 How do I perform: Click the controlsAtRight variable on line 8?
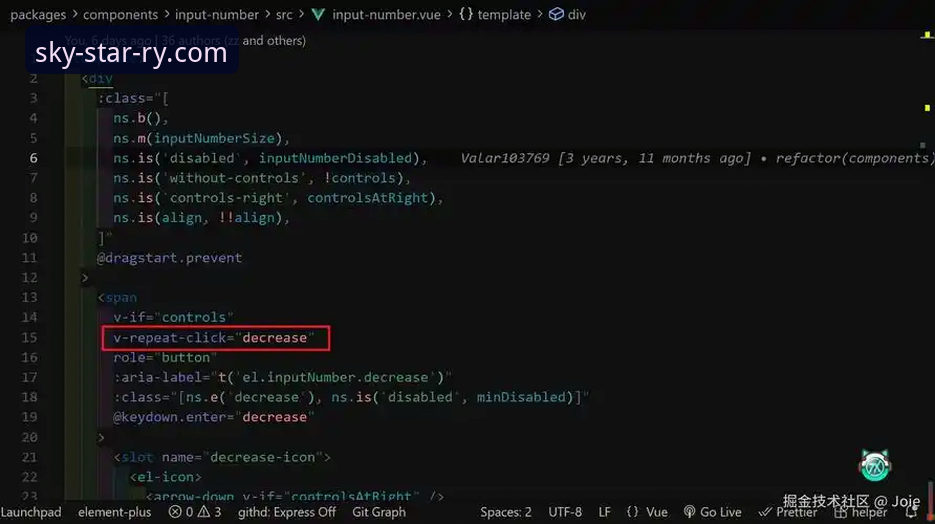[368, 198]
